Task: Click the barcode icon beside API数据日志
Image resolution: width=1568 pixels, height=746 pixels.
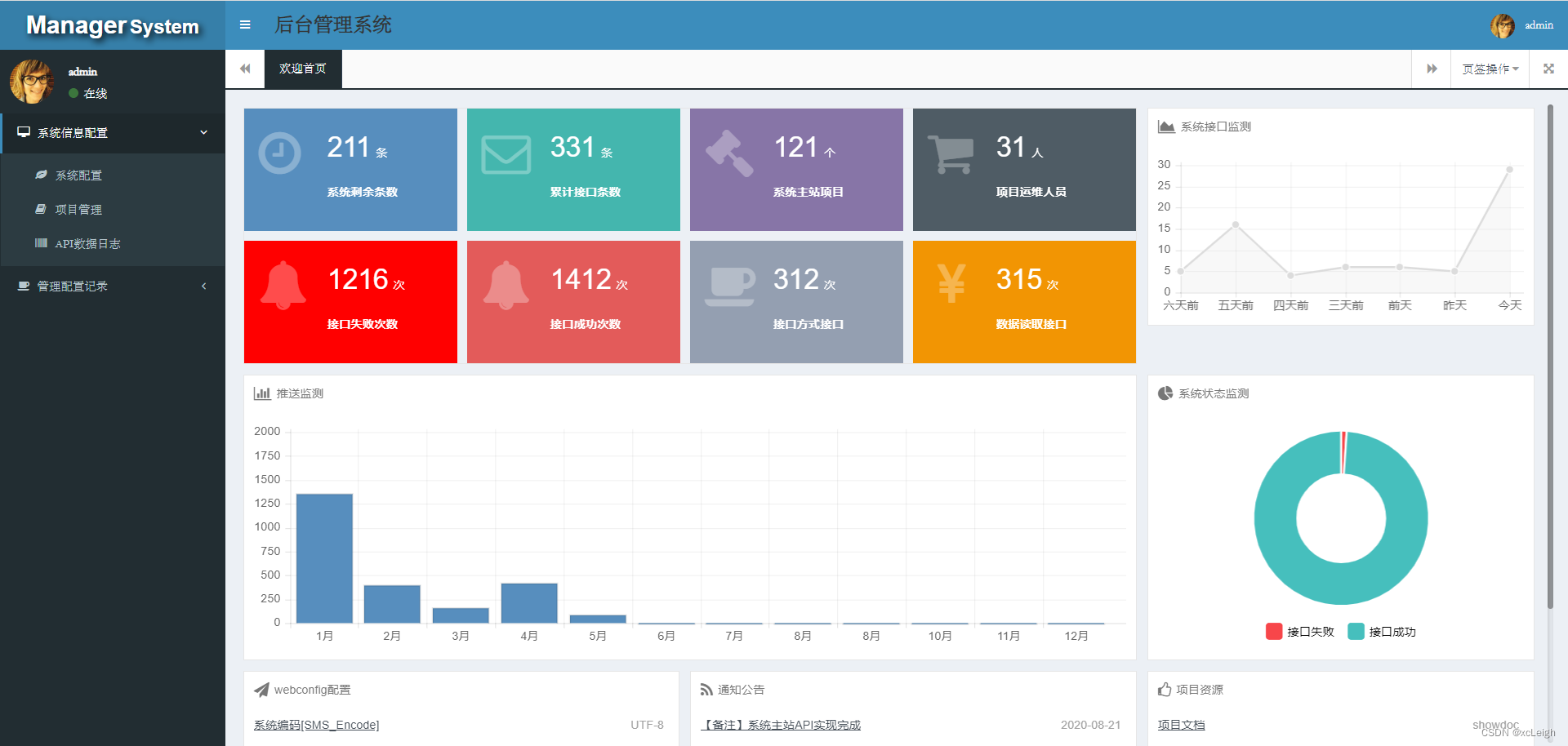Action: (41, 243)
